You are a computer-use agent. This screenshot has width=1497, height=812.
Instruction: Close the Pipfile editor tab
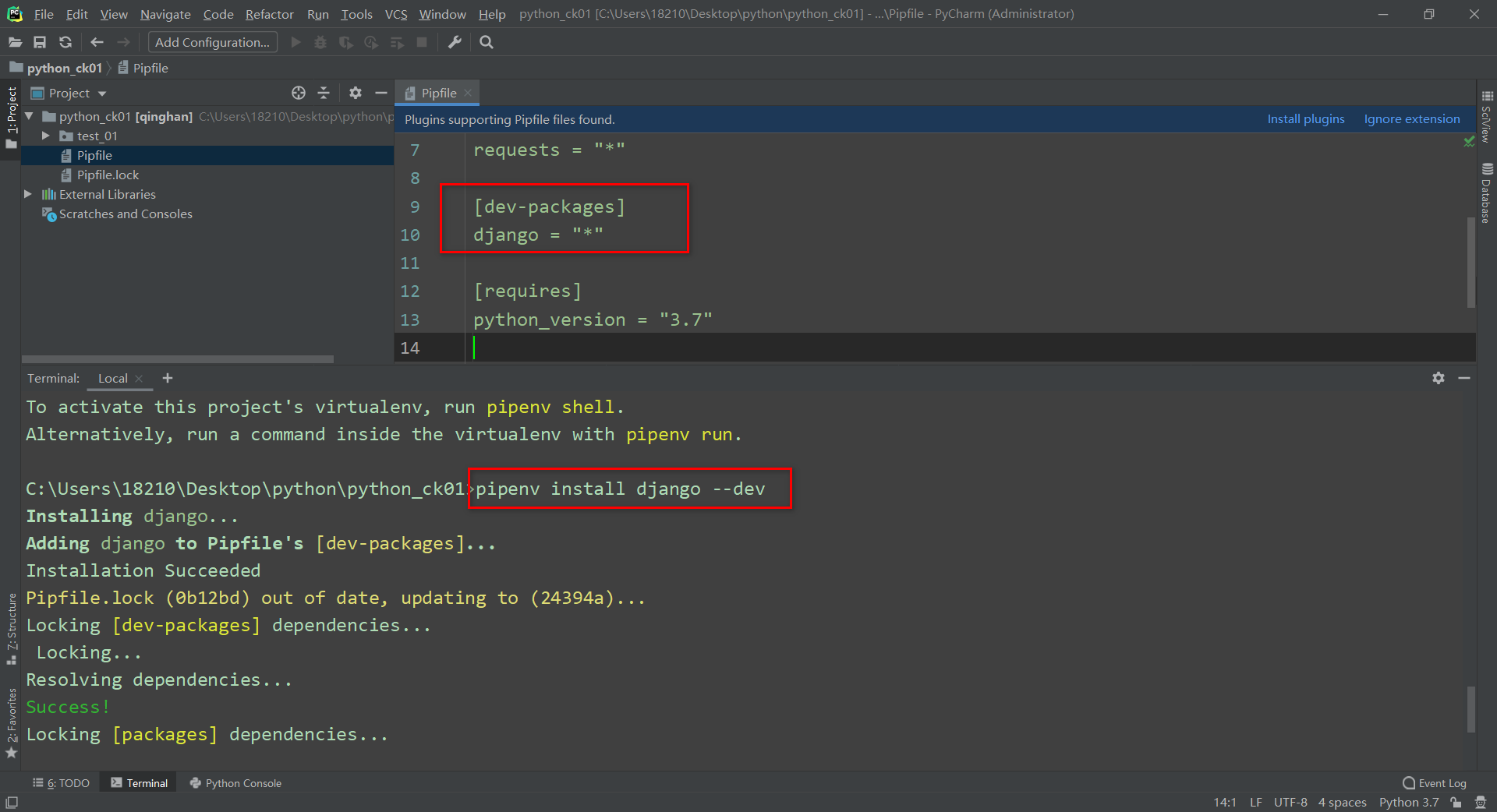468,93
